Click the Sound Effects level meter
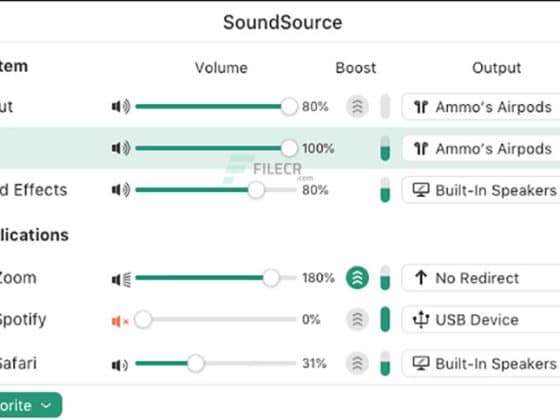This screenshot has width=560, height=420. [385, 190]
